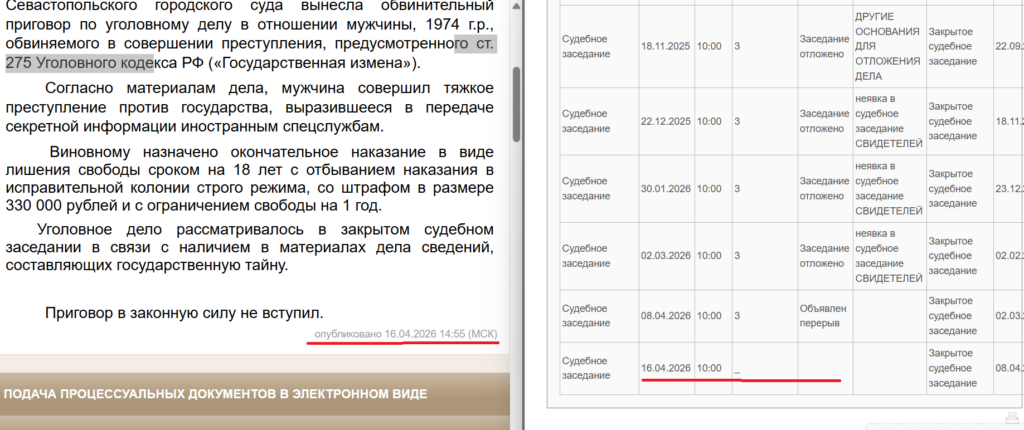Select the 22.12.2025 date cell
The image size is (1024, 430).
(x=667, y=121)
